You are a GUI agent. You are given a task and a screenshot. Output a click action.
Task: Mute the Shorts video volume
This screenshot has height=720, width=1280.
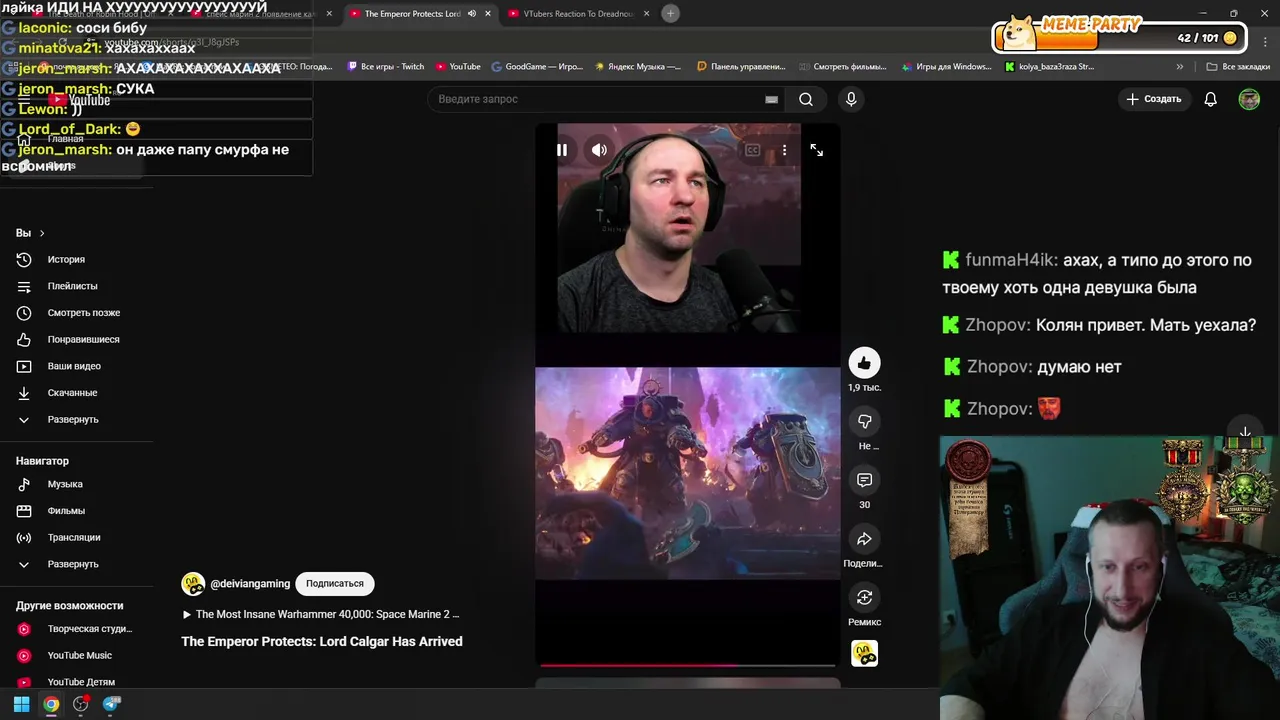tap(599, 150)
